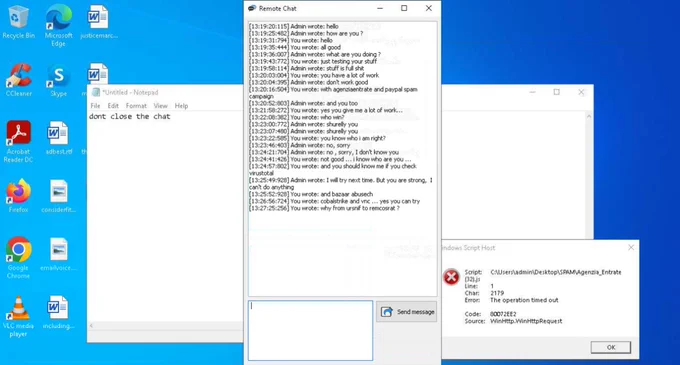Click chat line 'cobalstrike and vnc ... yes you can try'
680x365 pixels.
tap(334, 201)
